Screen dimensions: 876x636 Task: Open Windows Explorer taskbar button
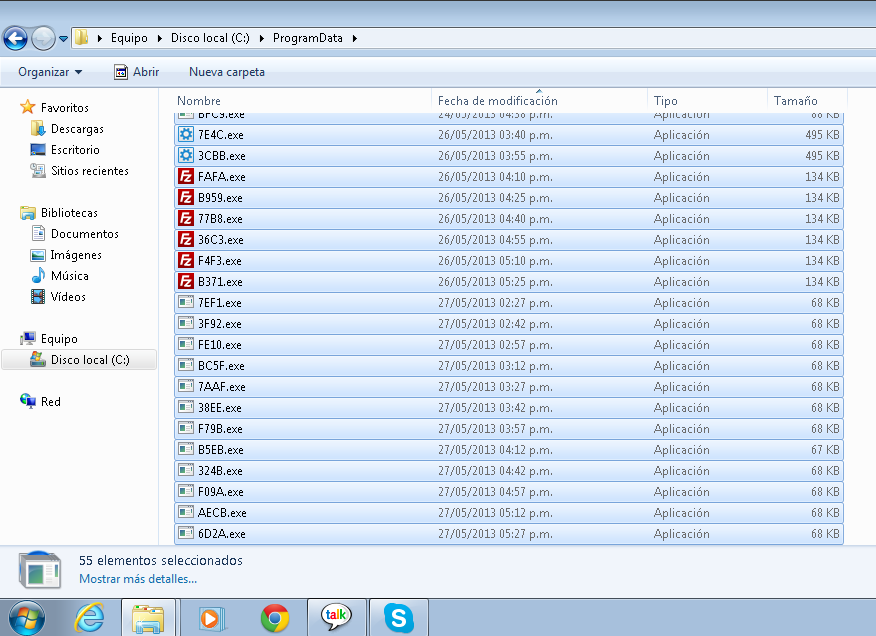(148, 618)
